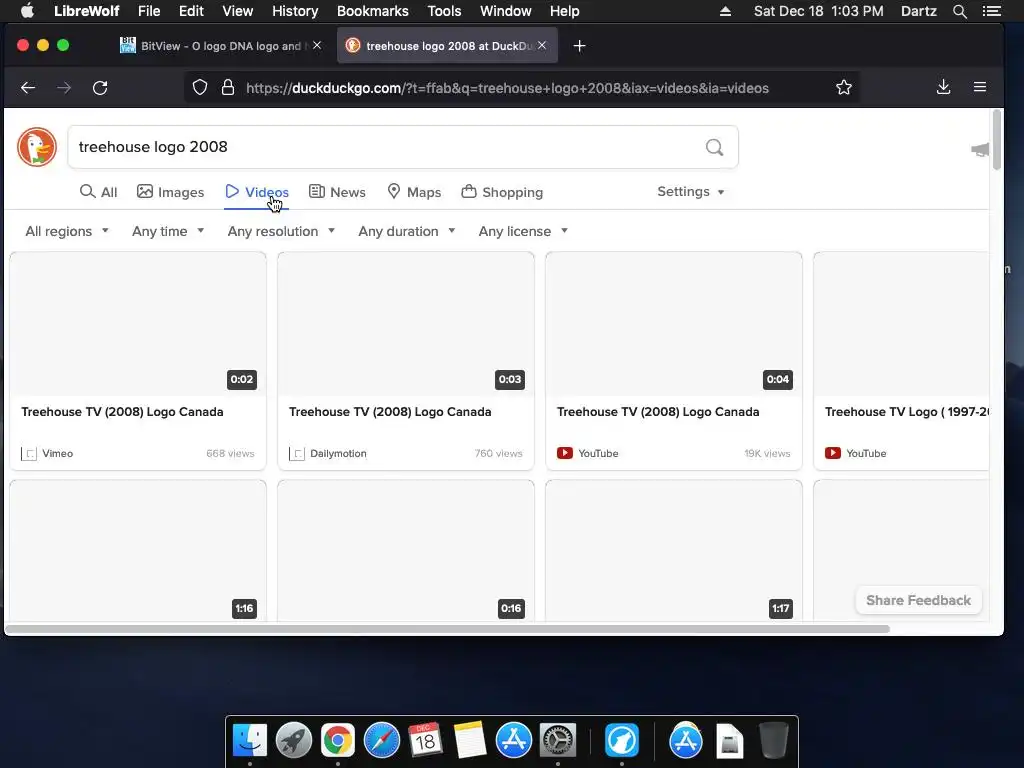Open Launchpad rocket in the dock
The height and width of the screenshot is (768, 1024).
294,741
